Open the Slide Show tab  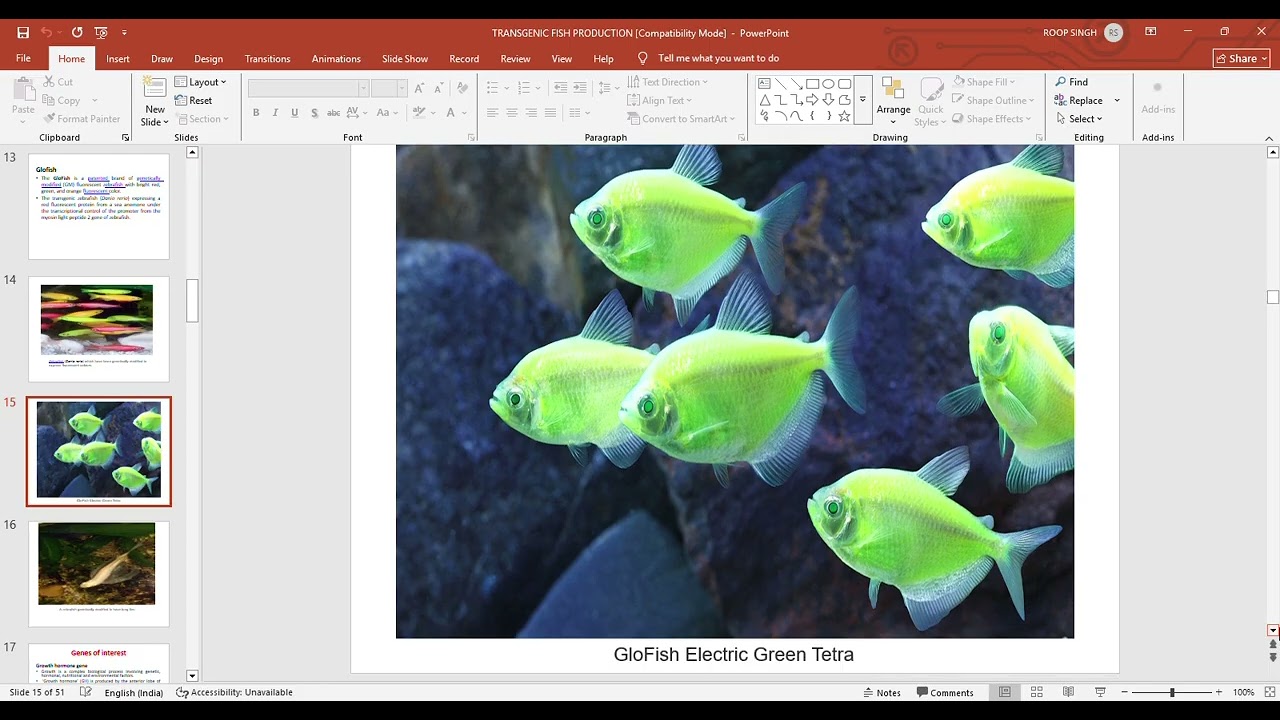click(405, 58)
